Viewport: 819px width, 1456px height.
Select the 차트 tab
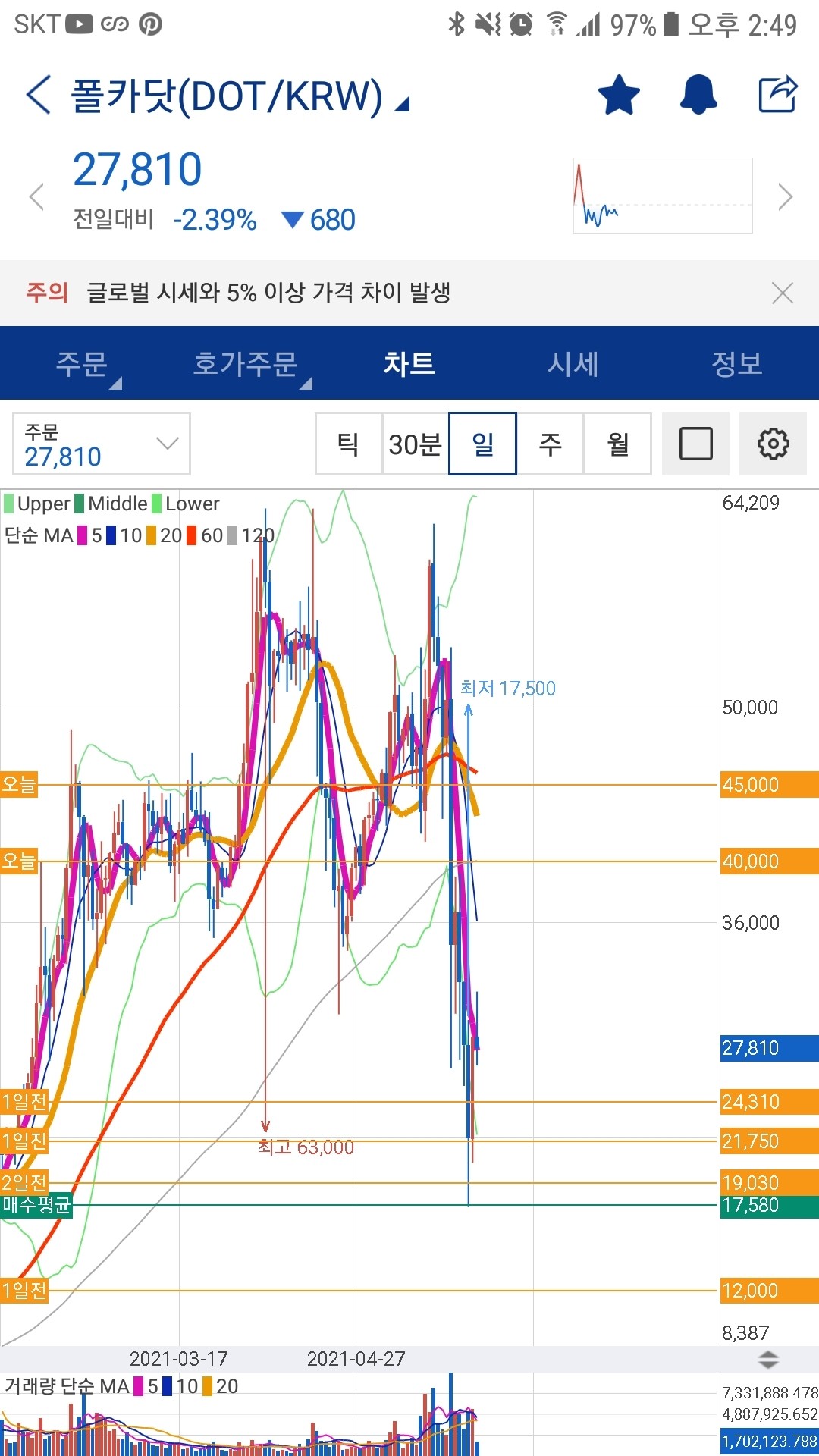(x=409, y=364)
